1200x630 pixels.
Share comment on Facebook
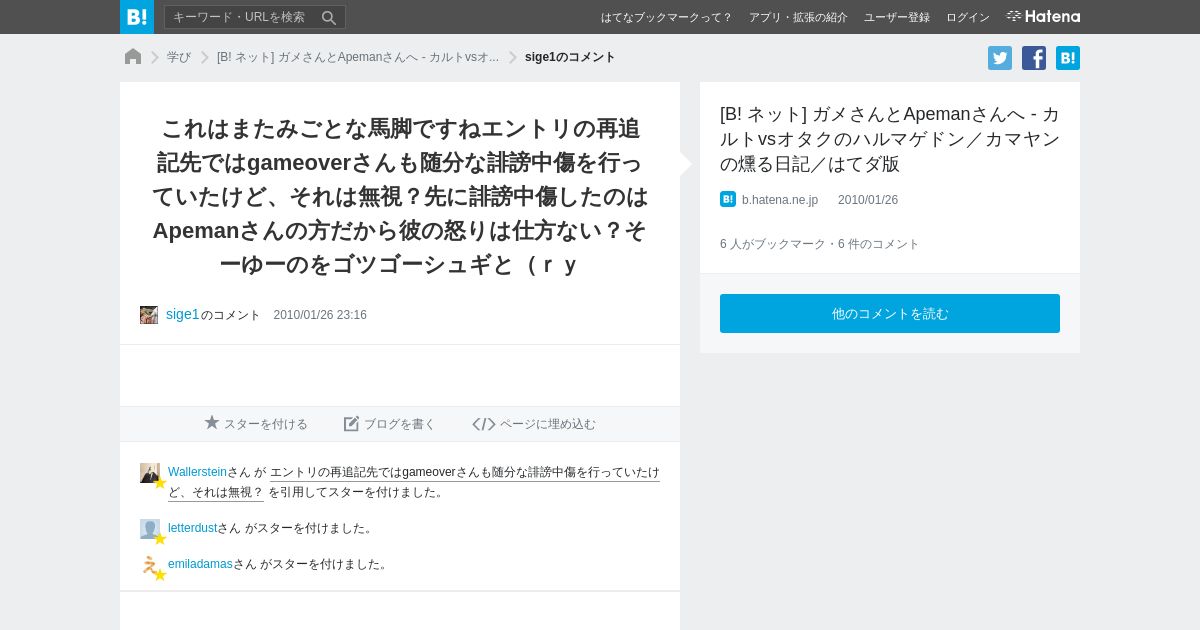point(1034,58)
